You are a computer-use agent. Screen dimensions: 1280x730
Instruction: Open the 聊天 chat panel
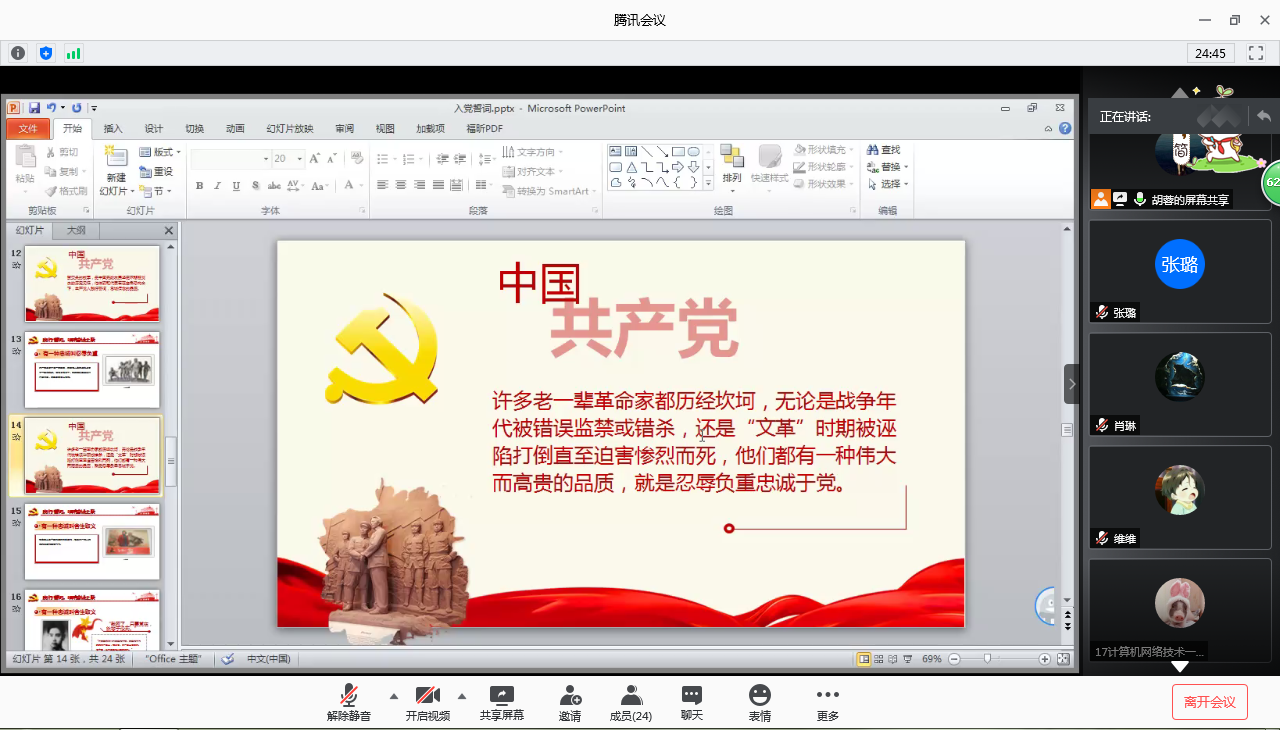click(692, 704)
